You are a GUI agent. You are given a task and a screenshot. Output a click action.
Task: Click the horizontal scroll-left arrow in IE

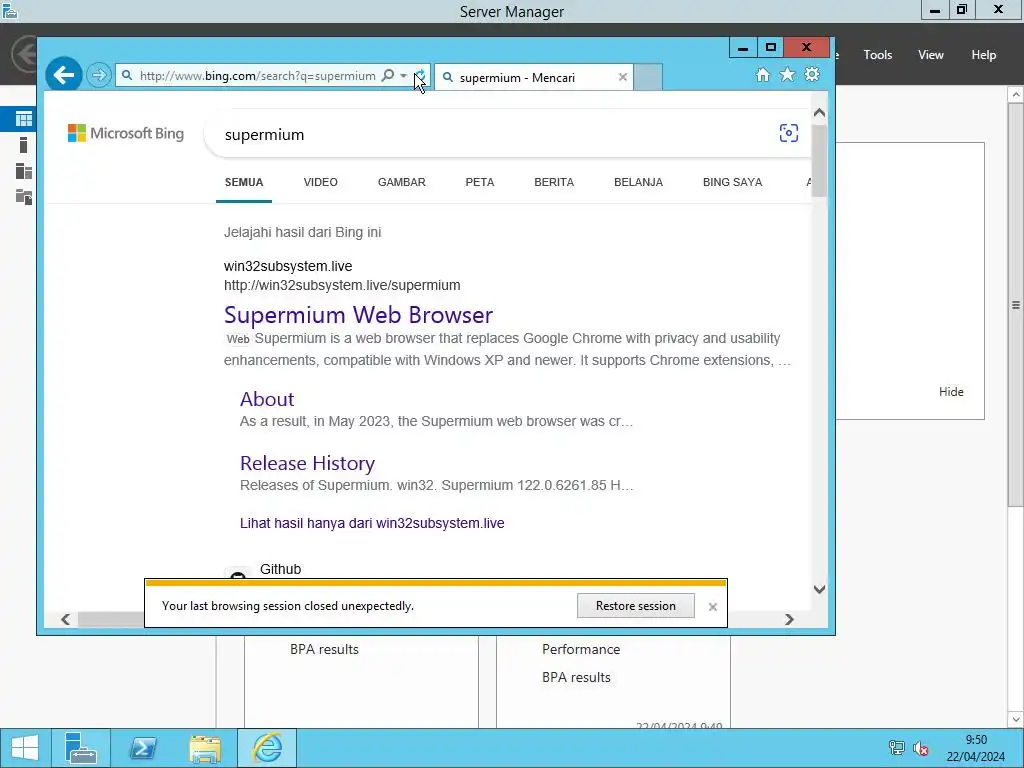[x=65, y=619]
